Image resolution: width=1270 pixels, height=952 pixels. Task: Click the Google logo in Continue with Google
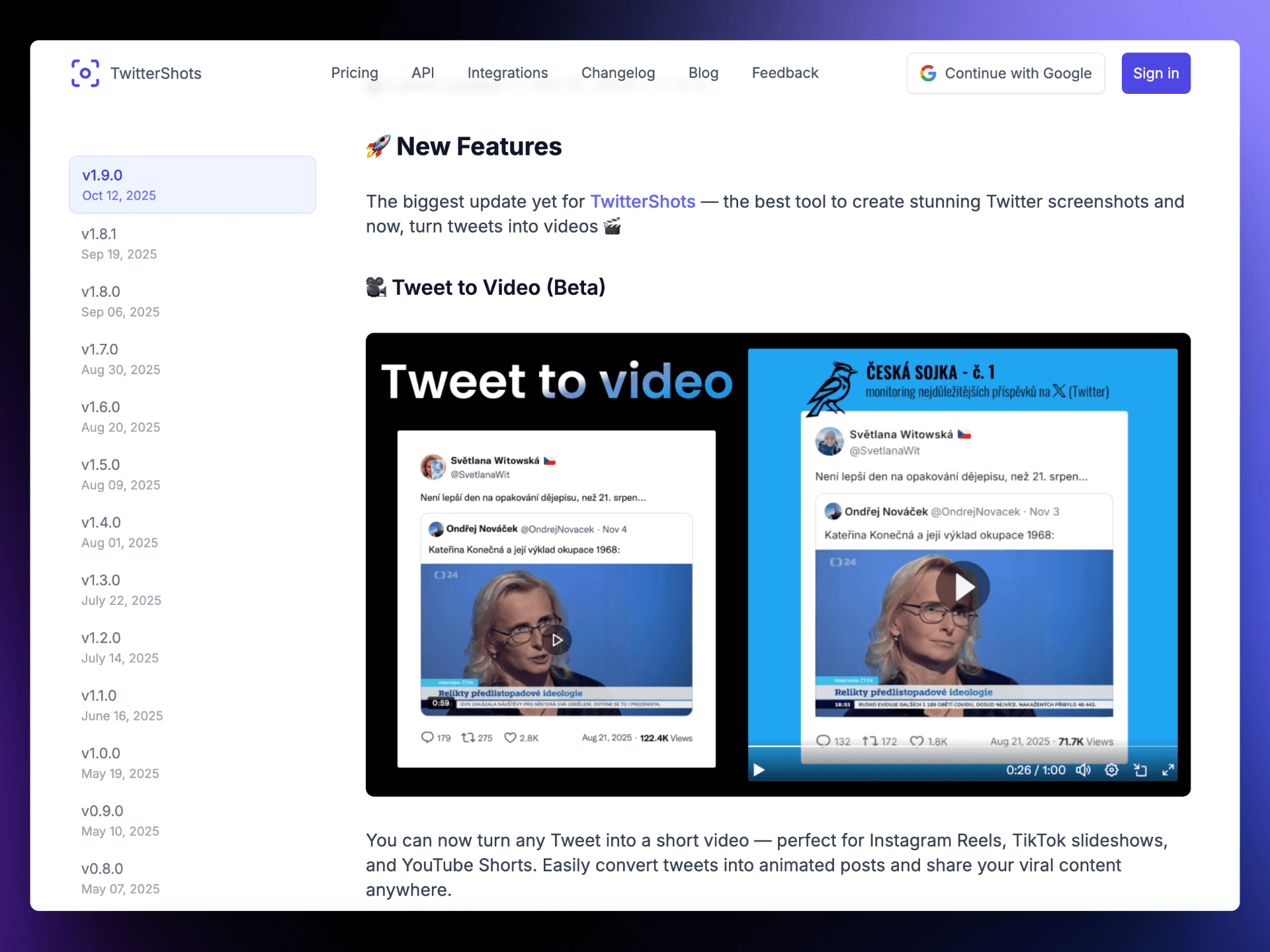tap(928, 73)
